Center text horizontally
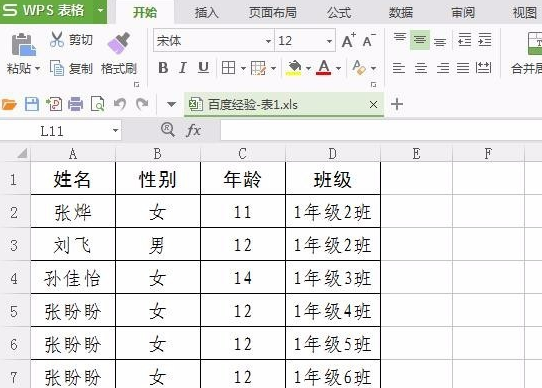The height and width of the screenshot is (388, 542). click(x=421, y=68)
